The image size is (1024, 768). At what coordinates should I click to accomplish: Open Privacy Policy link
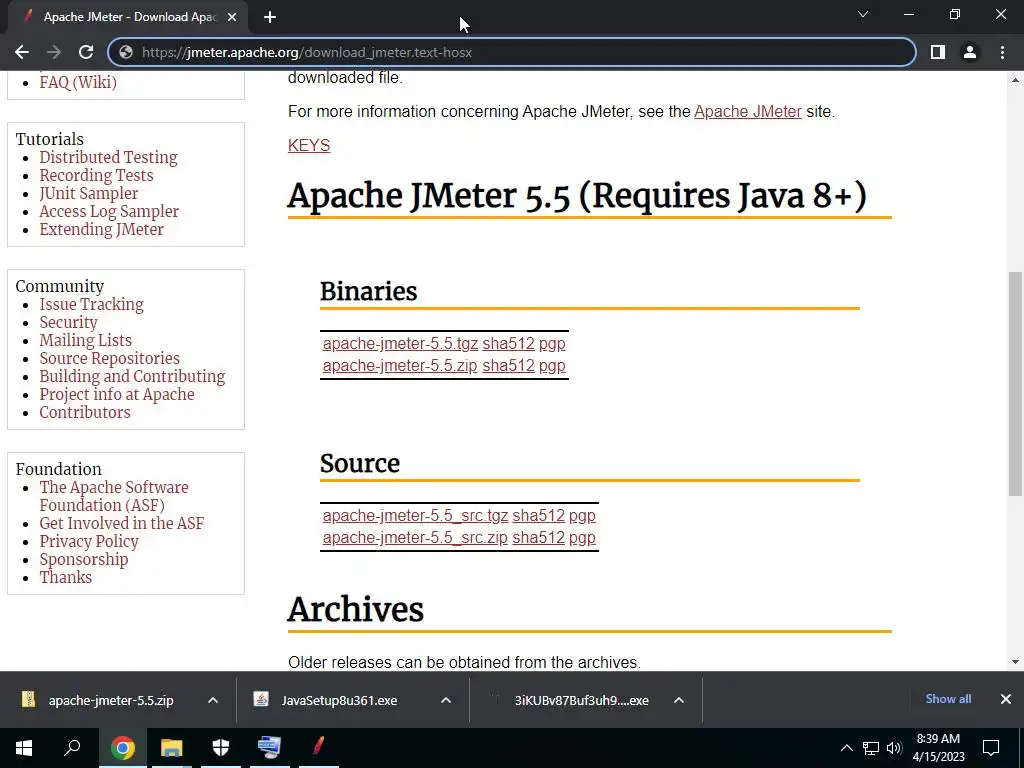pyautogui.click(x=89, y=541)
